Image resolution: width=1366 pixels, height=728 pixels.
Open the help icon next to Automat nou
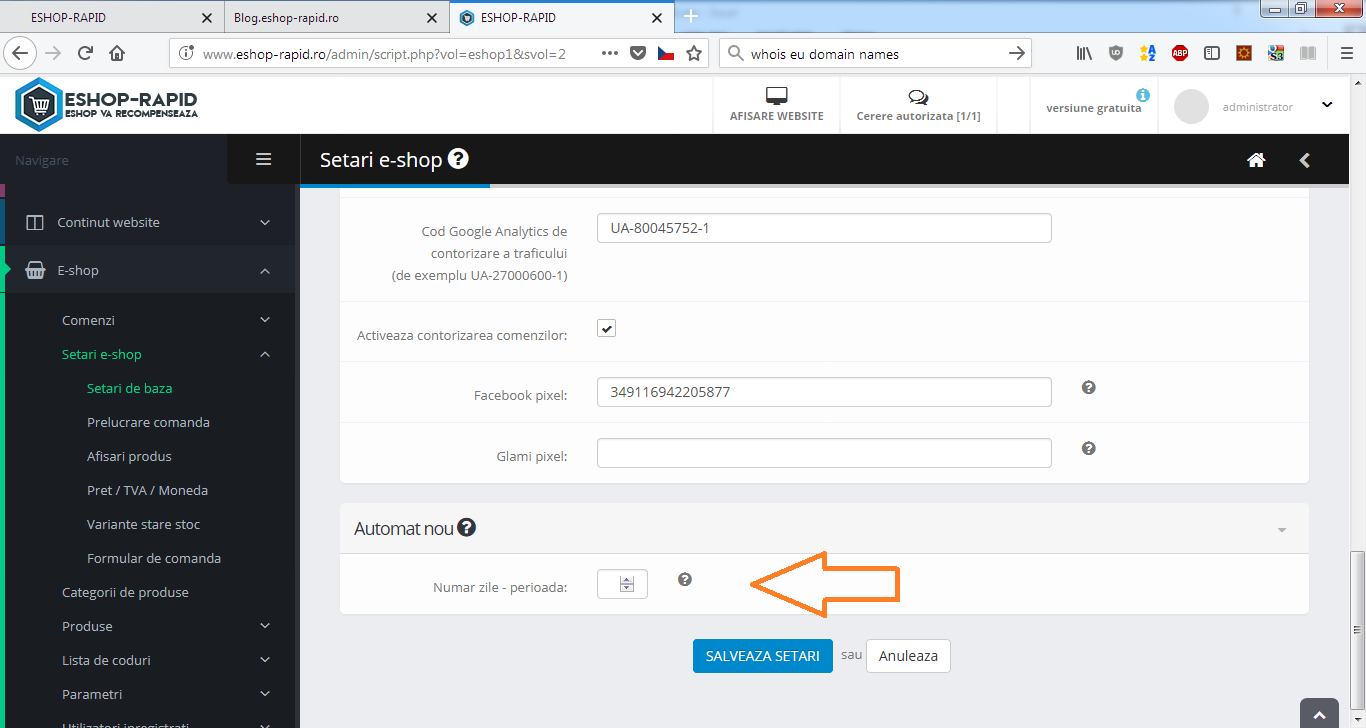coord(466,527)
